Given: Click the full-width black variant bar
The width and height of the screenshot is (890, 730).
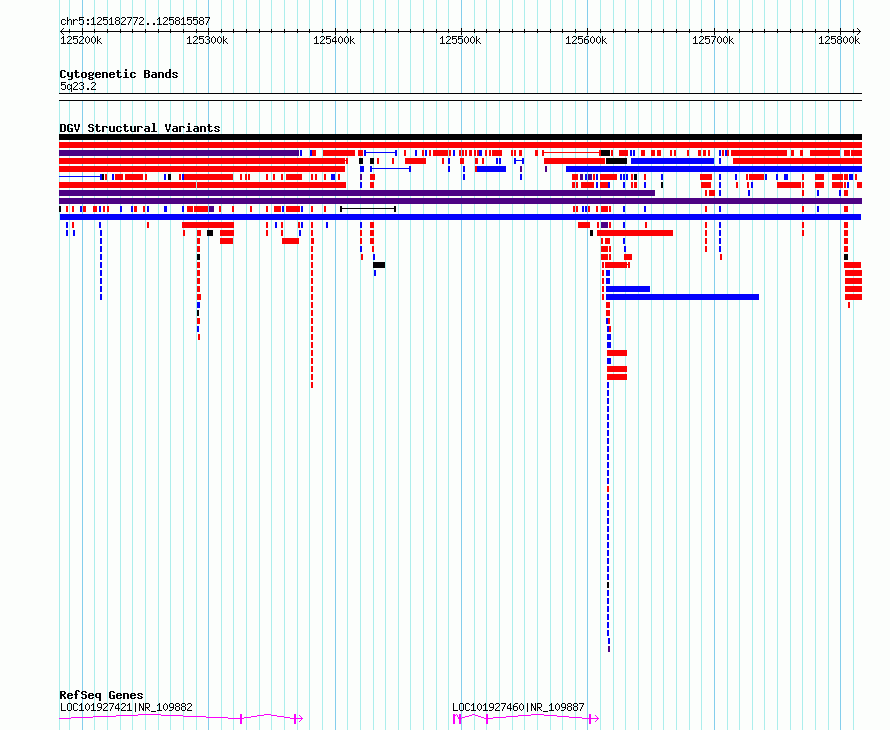Looking at the screenshot, I should (x=460, y=137).
